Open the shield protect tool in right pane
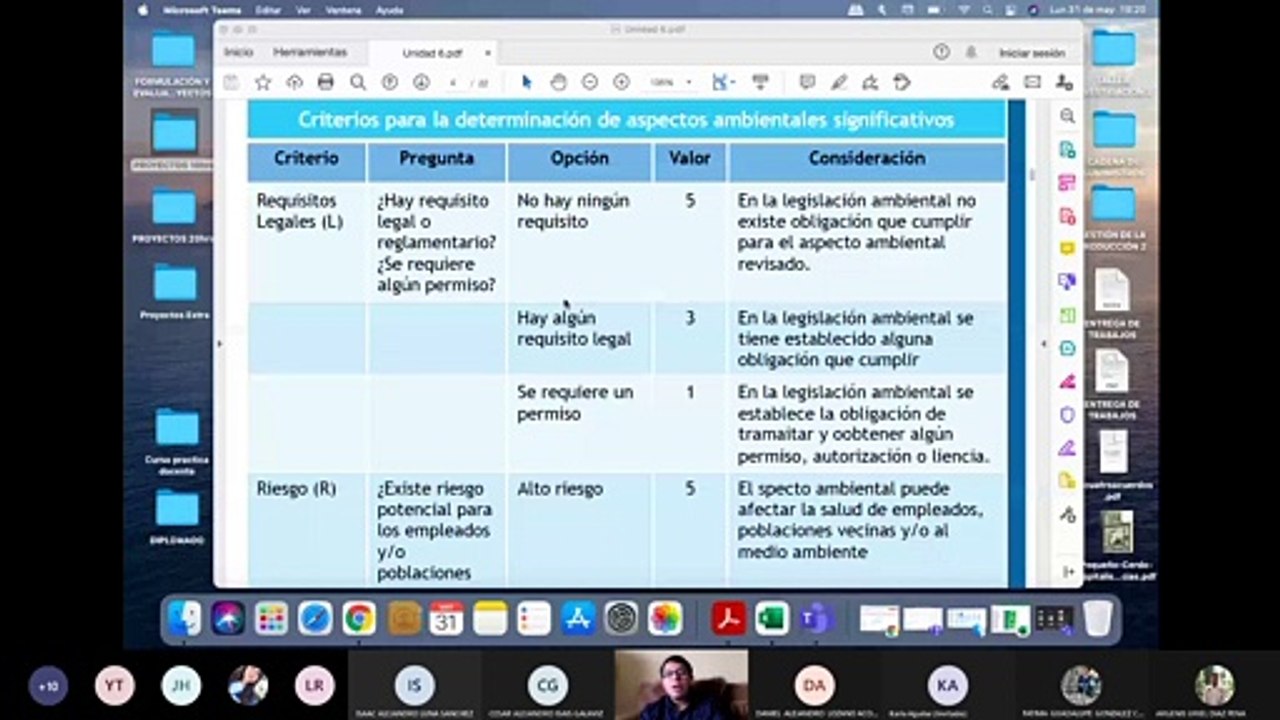Screen dimensions: 1280x720 1067,414
